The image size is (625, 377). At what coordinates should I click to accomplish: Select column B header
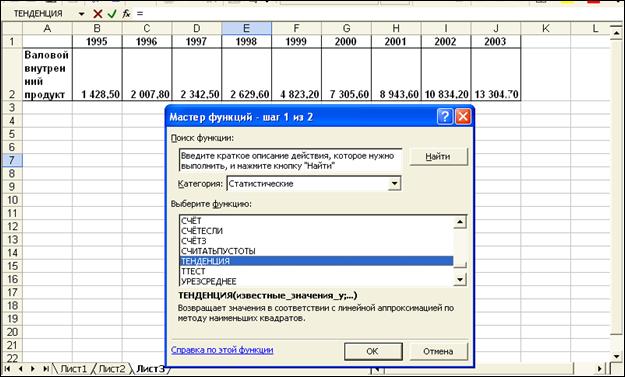click(x=97, y=28)
